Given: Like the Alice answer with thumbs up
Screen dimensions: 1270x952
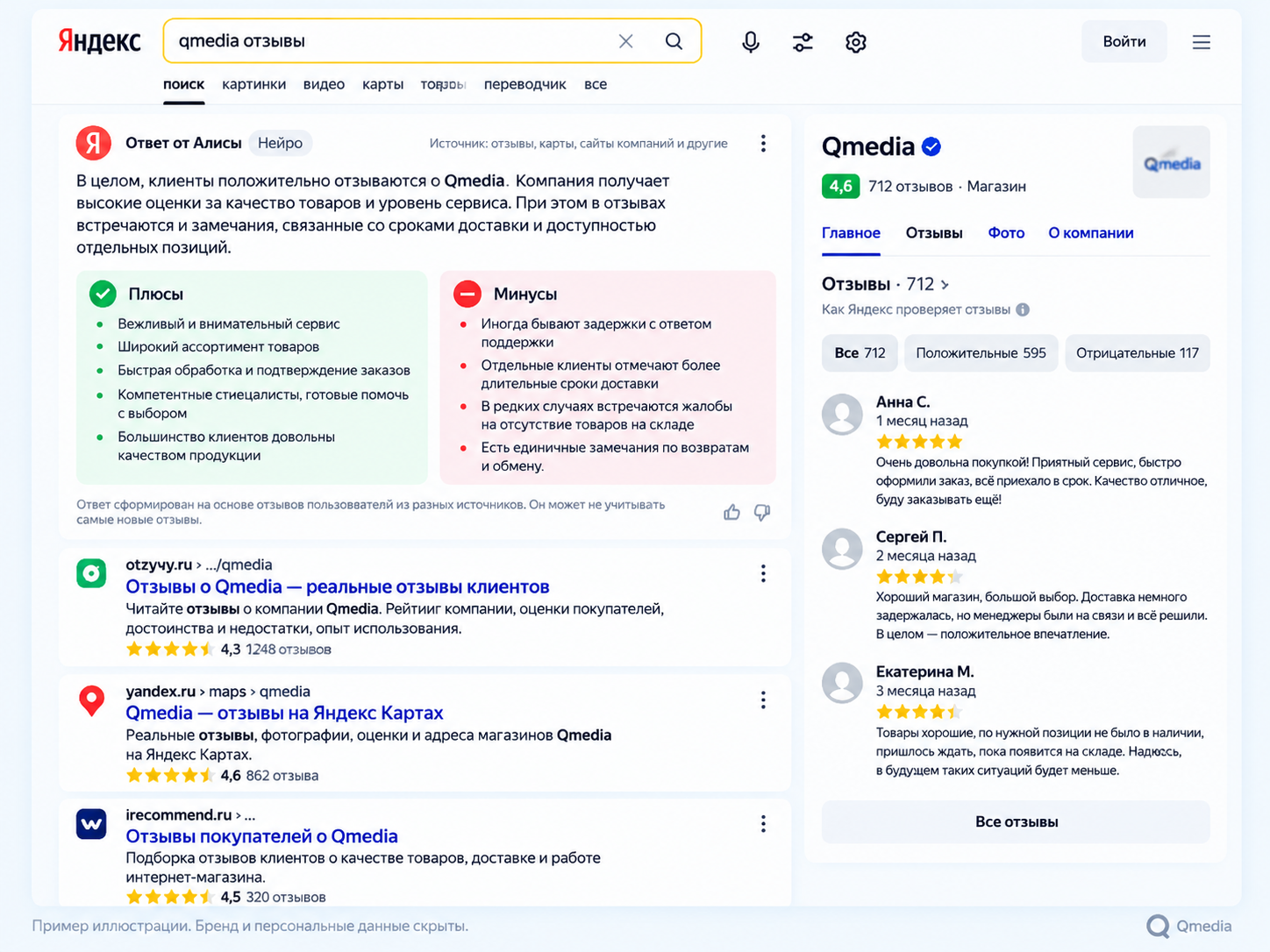Looking at the screenshot, I should [731, 512].
